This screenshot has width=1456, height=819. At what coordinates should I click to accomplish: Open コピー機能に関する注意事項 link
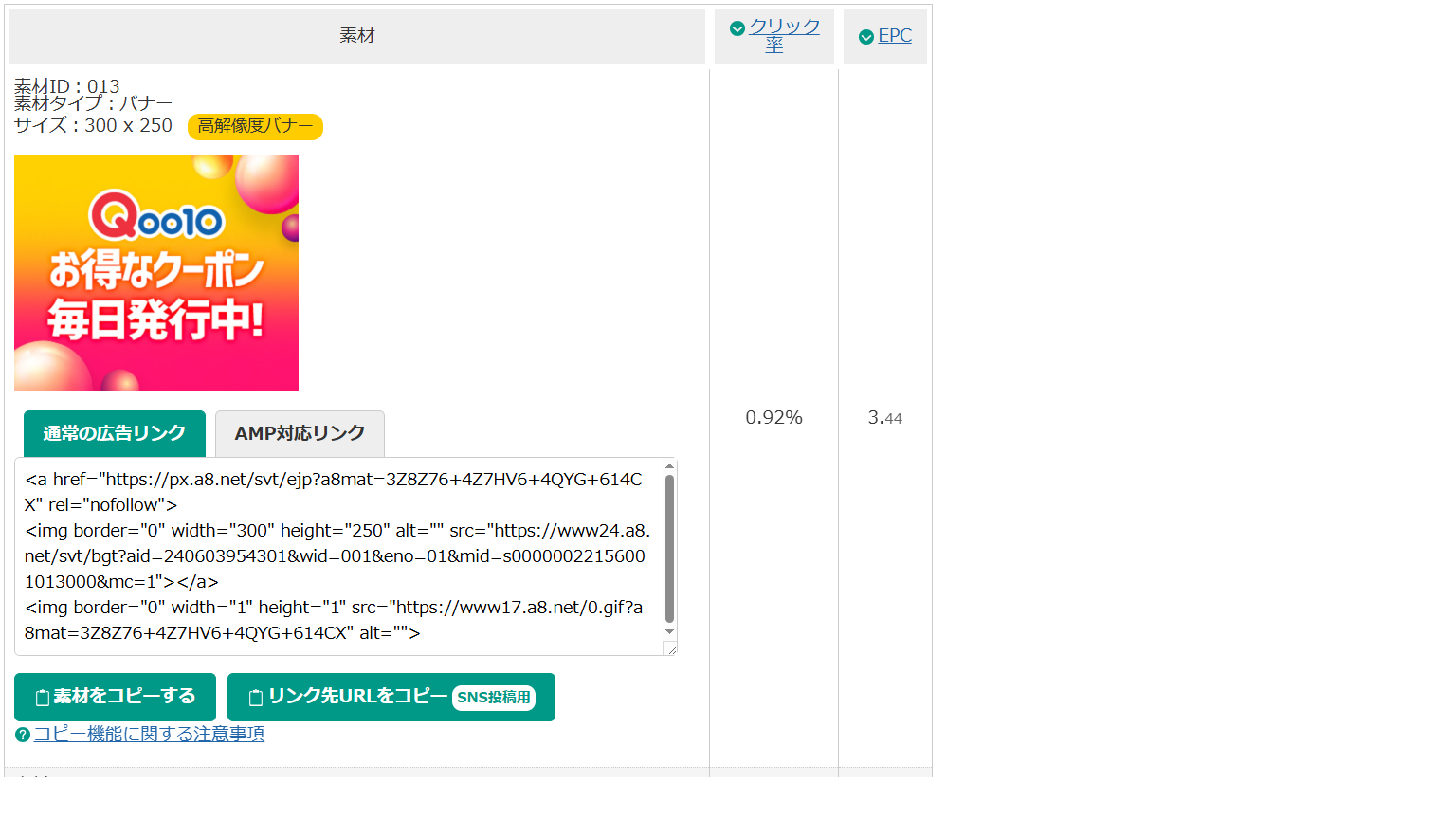(x=149, y=734)
